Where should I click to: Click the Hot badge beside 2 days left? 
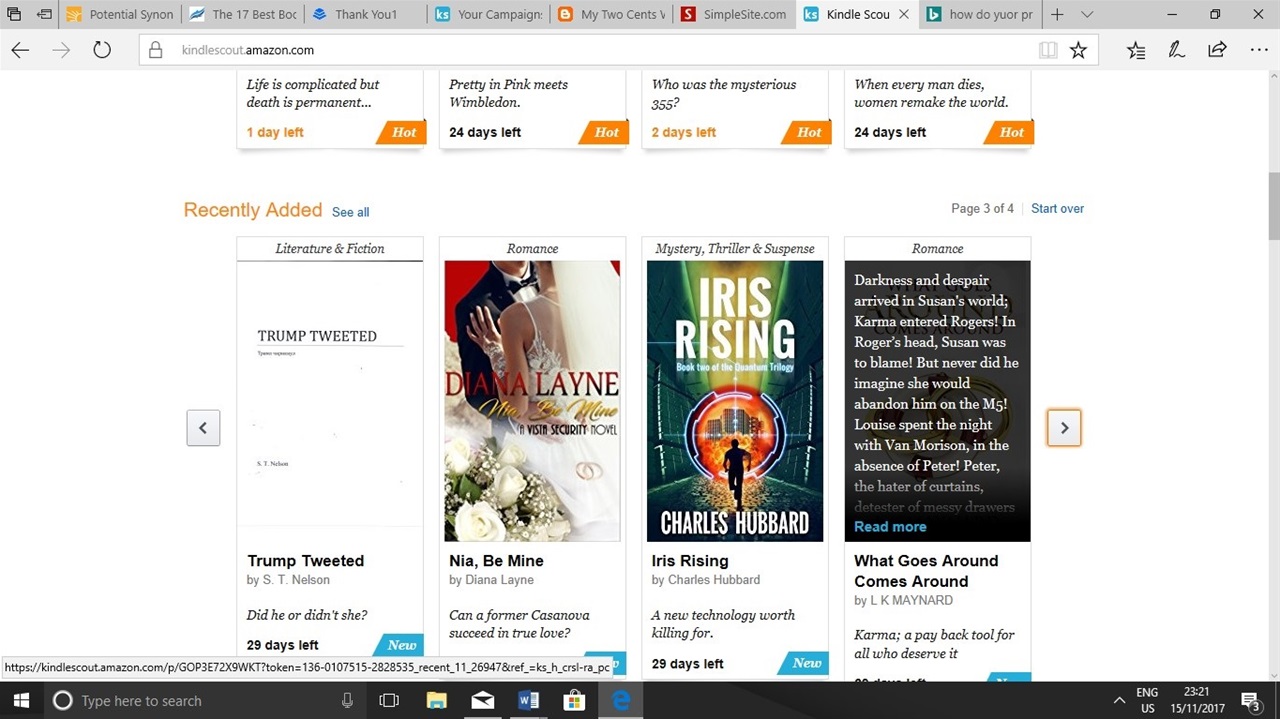pos(807,132)
